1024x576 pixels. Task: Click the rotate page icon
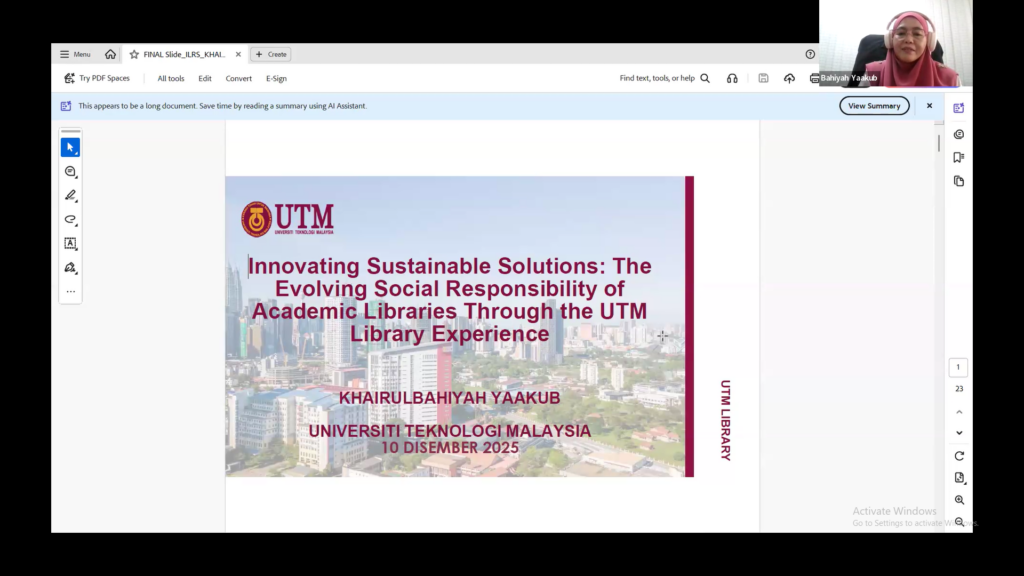click(959, 456)
